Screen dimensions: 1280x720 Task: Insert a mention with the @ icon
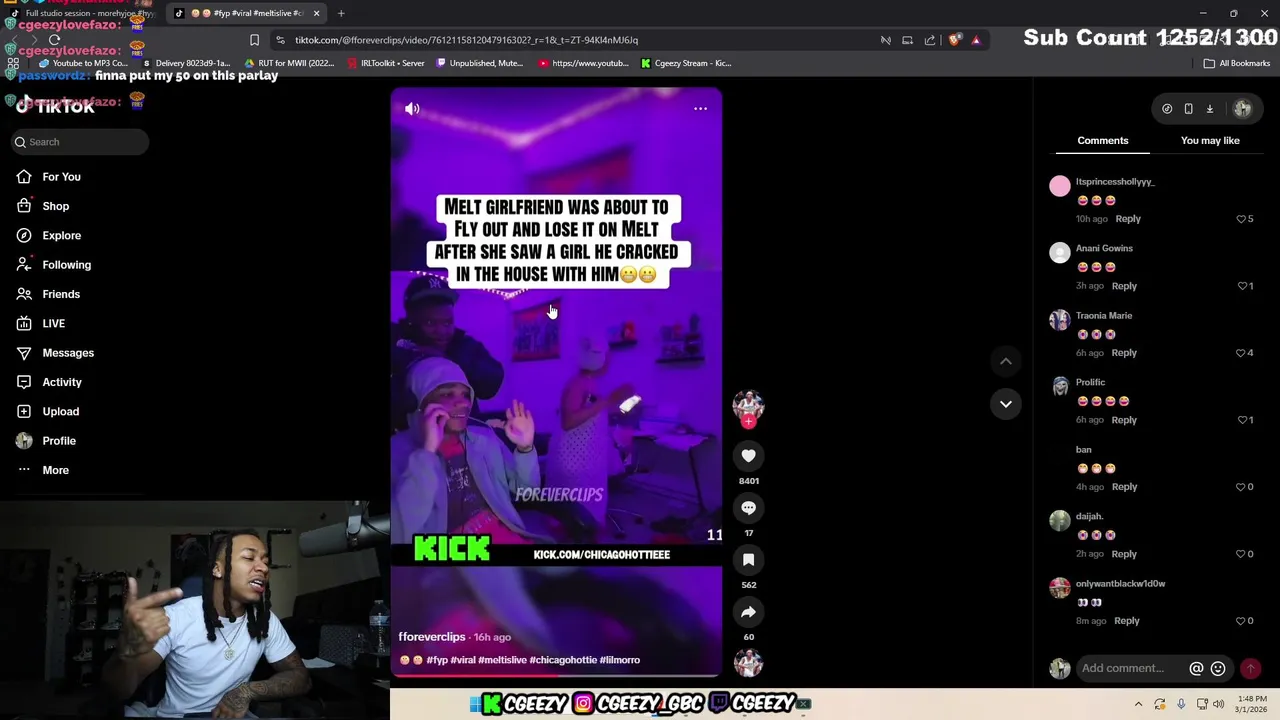pos(1196,669)
